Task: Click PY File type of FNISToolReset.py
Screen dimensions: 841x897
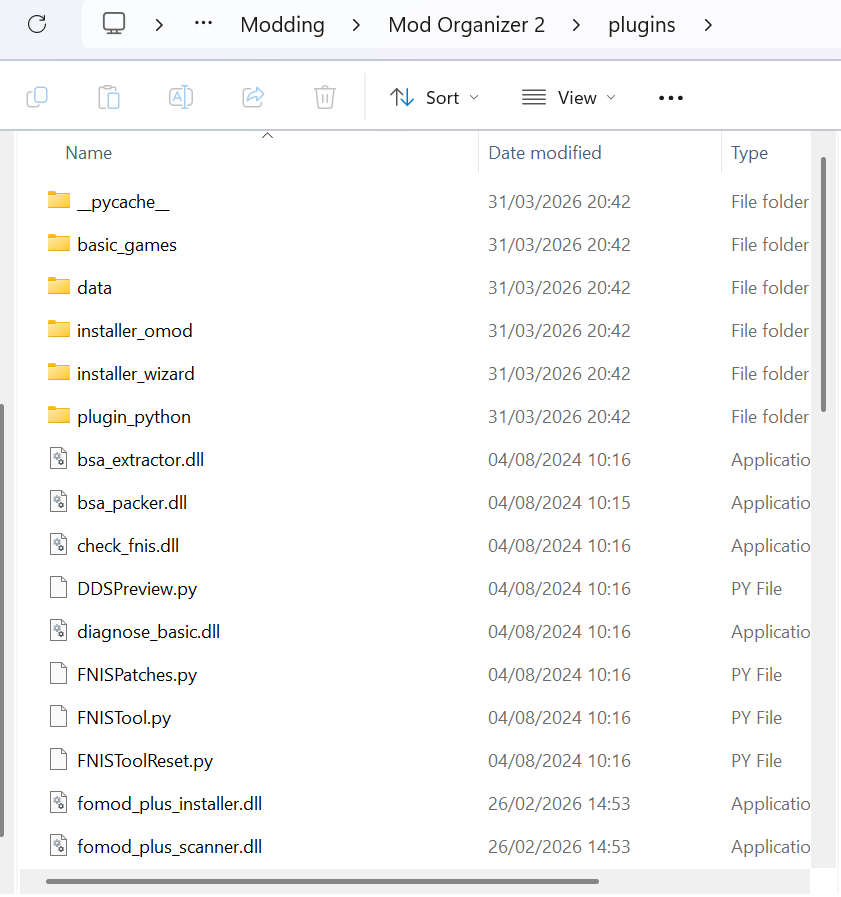Action: (x=756, y=760)
